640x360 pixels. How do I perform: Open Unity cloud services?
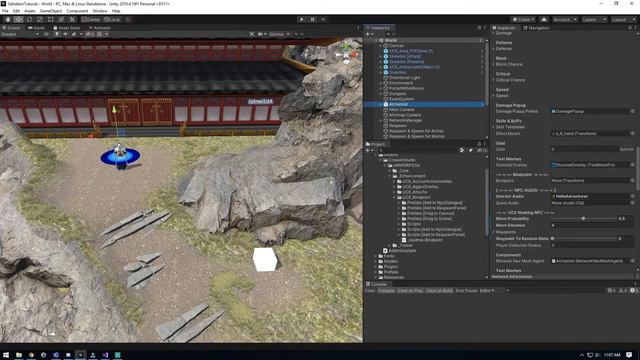[x=544, y=19]
